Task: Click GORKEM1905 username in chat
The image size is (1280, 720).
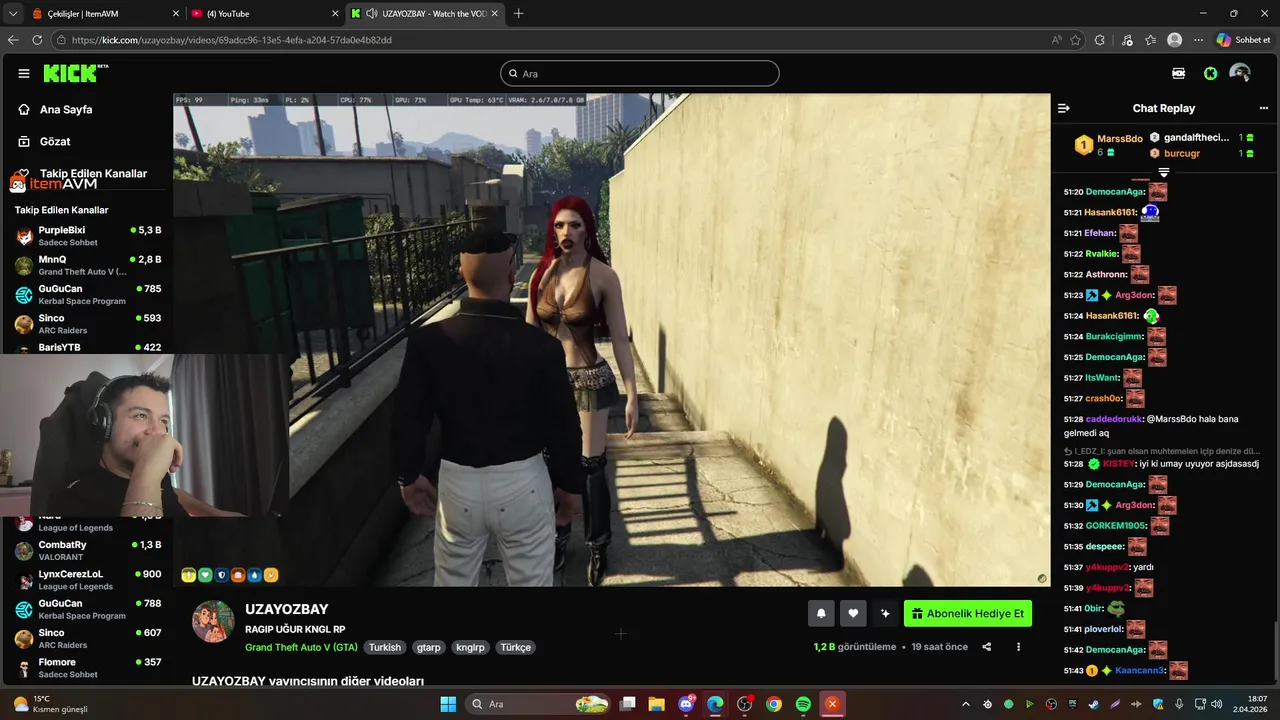Action: 1115,526
